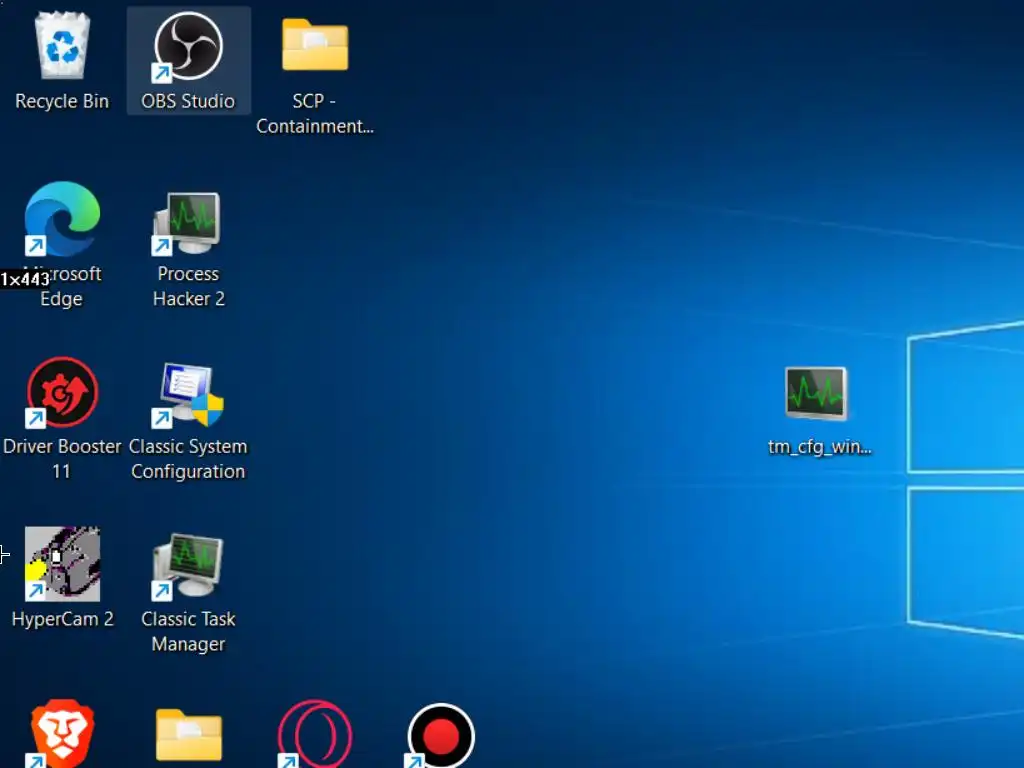This screenshot has width=1024, height=768.
Task: Click the "Process Hacker 2" label
Action: 188,286
